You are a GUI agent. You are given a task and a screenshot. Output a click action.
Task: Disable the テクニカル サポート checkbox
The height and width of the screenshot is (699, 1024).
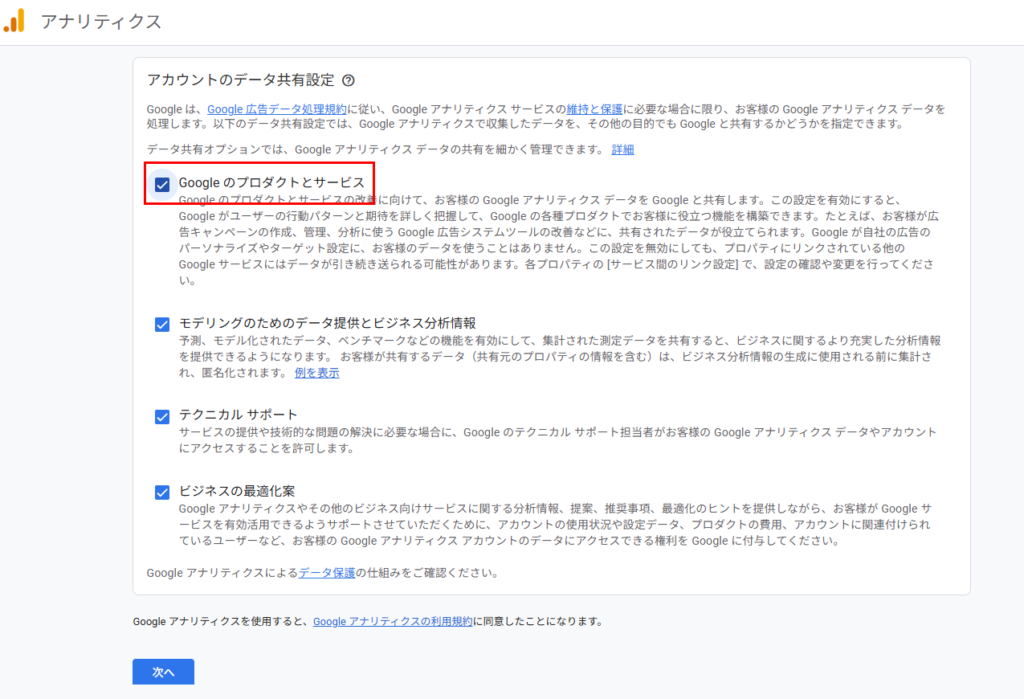(x=162, y=416)
